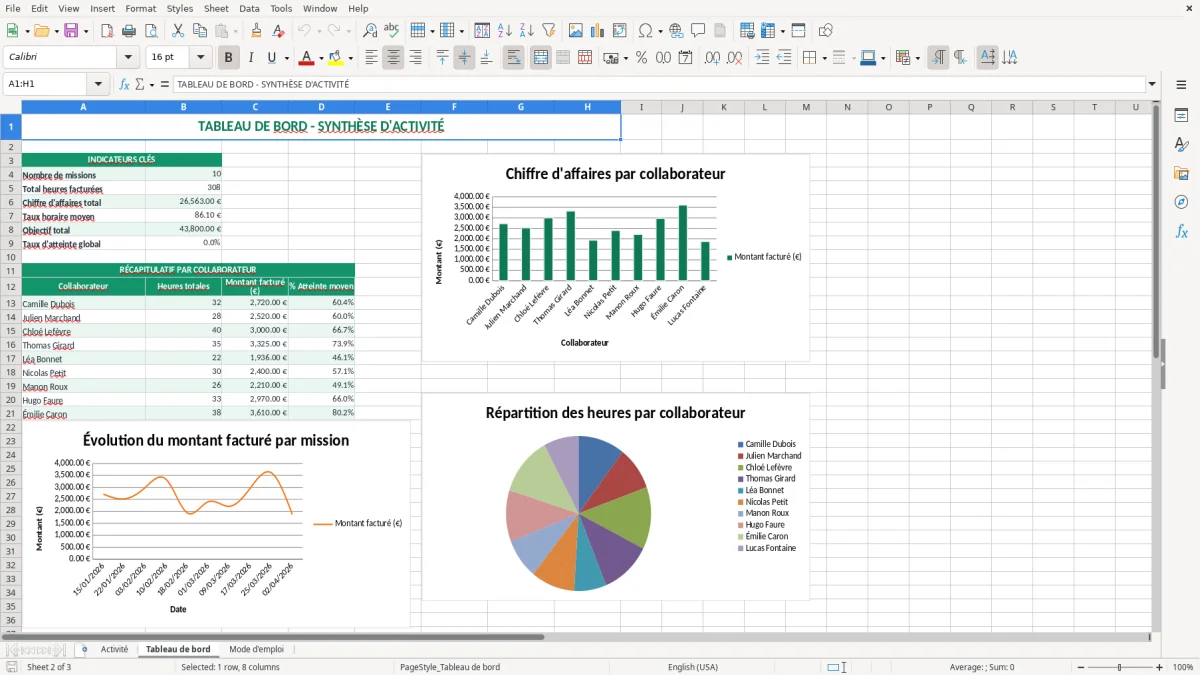The height and width of the screenshot is (675, 1200).
Task: Open the sidebar Navigator compass icon
Action: tap(1181, 202)
